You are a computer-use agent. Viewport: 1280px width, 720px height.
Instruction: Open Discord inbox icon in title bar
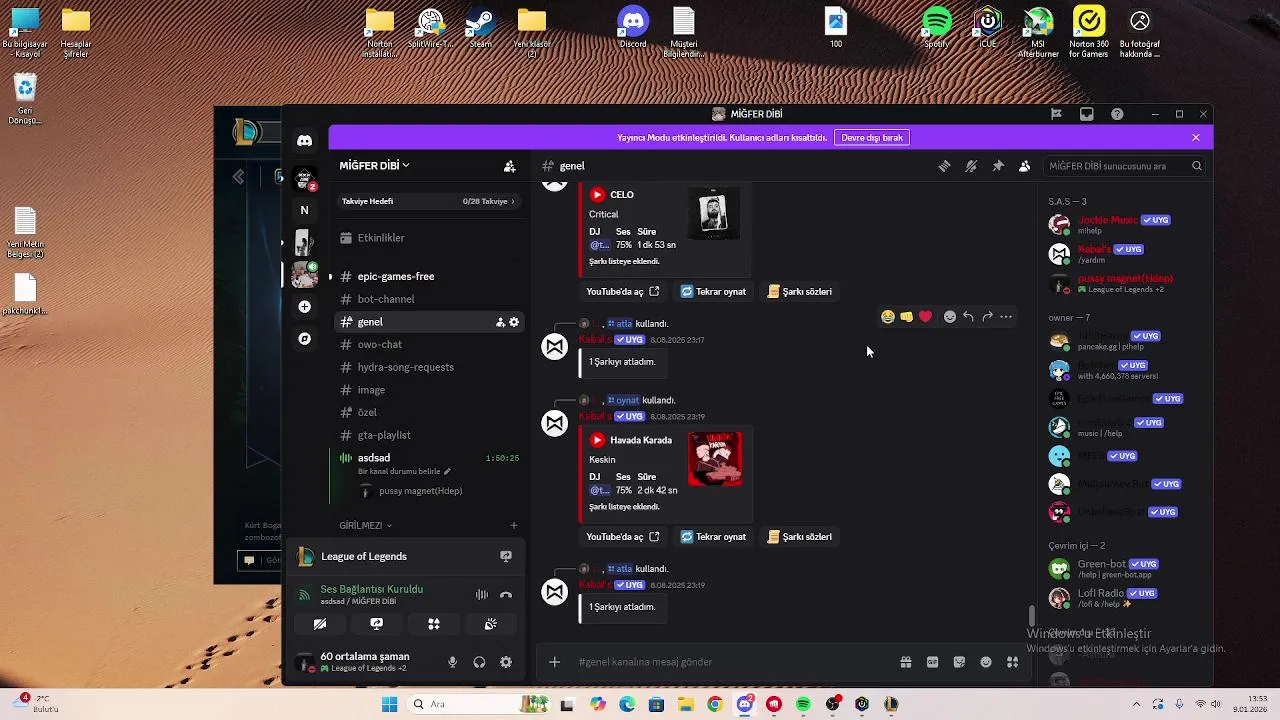tap(1087, 114)
